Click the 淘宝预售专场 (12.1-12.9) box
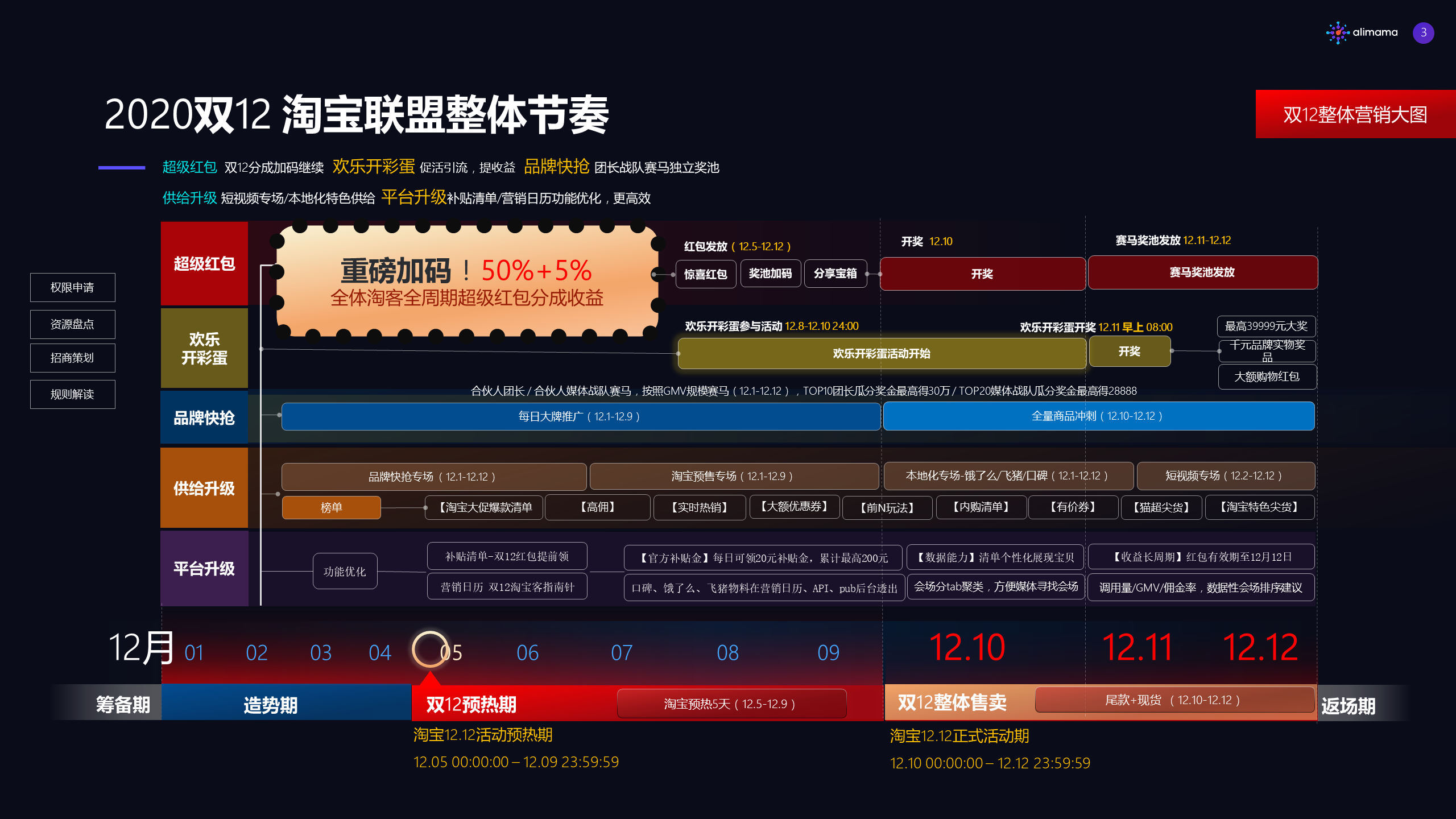This screenshot has width=1456, height=819. [x=734, y=476]
